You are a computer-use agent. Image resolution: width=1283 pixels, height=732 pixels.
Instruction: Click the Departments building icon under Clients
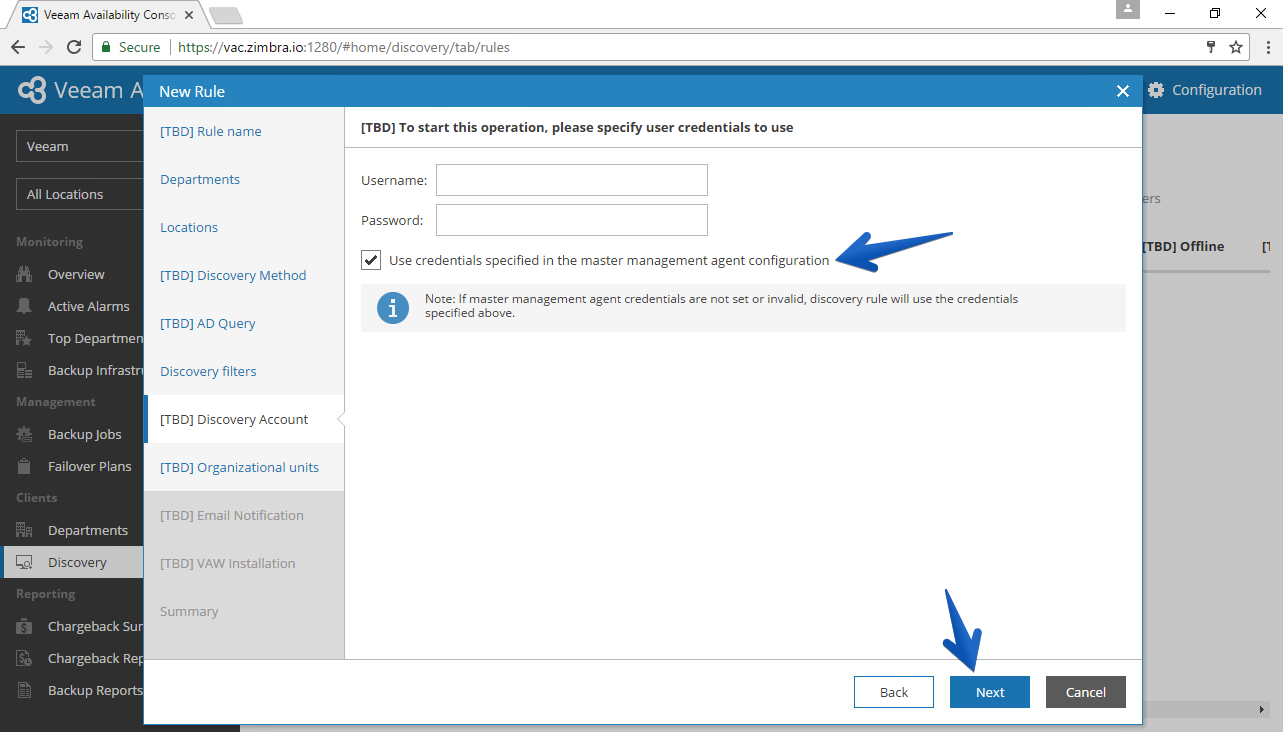click(x=25, y=531)
